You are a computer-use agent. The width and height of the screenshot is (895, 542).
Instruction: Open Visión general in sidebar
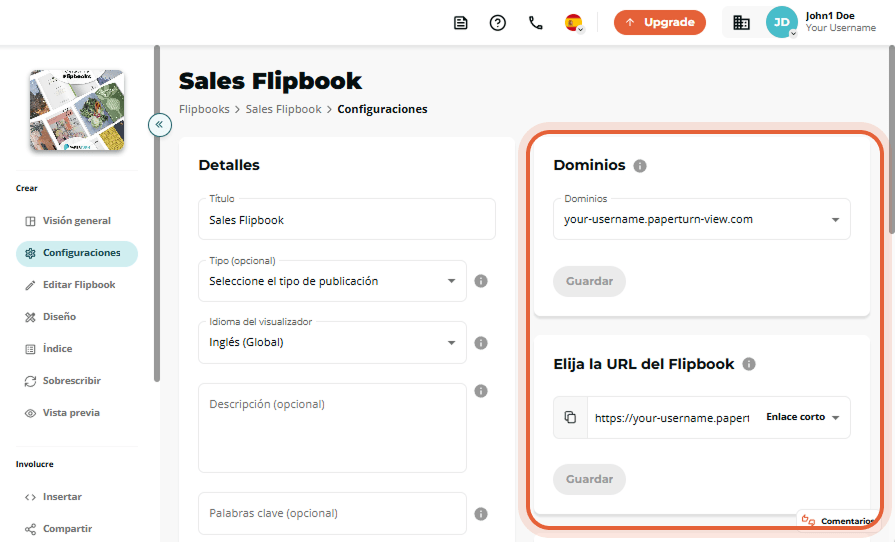click(76, 221)
